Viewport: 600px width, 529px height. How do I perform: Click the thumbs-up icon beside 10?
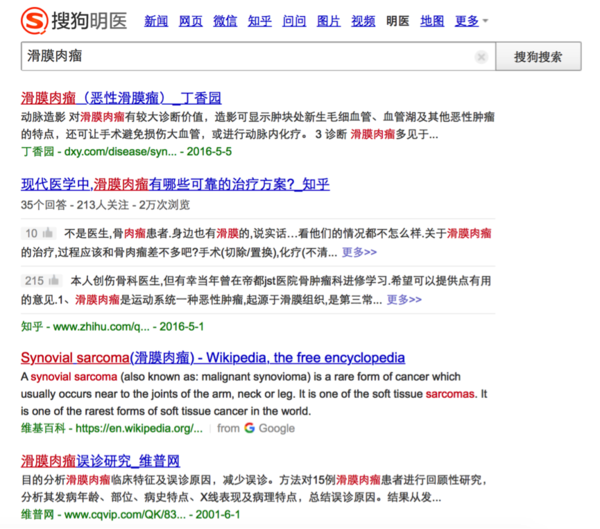(48, 233)
